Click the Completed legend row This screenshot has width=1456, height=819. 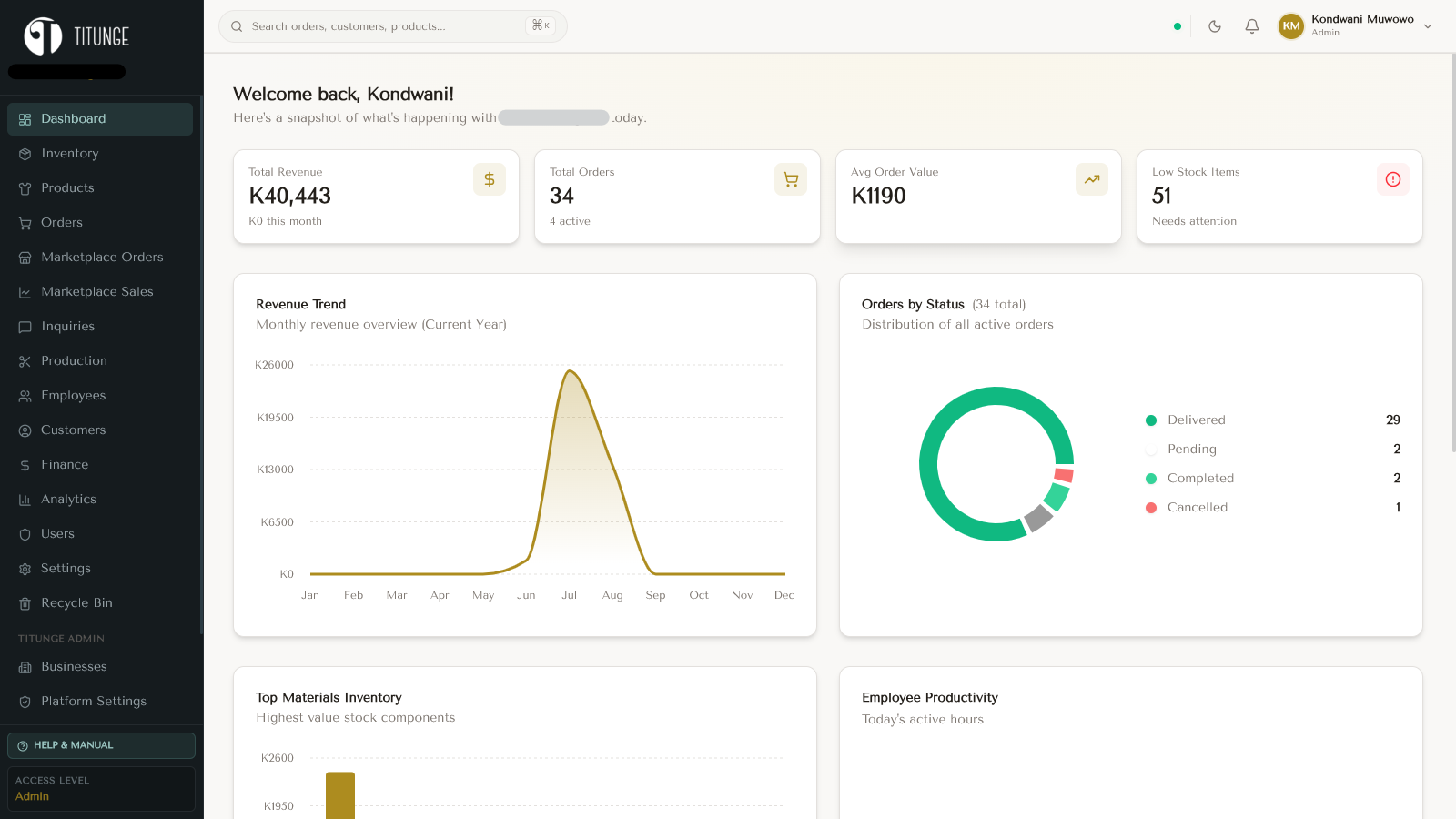coord(1272,478)
